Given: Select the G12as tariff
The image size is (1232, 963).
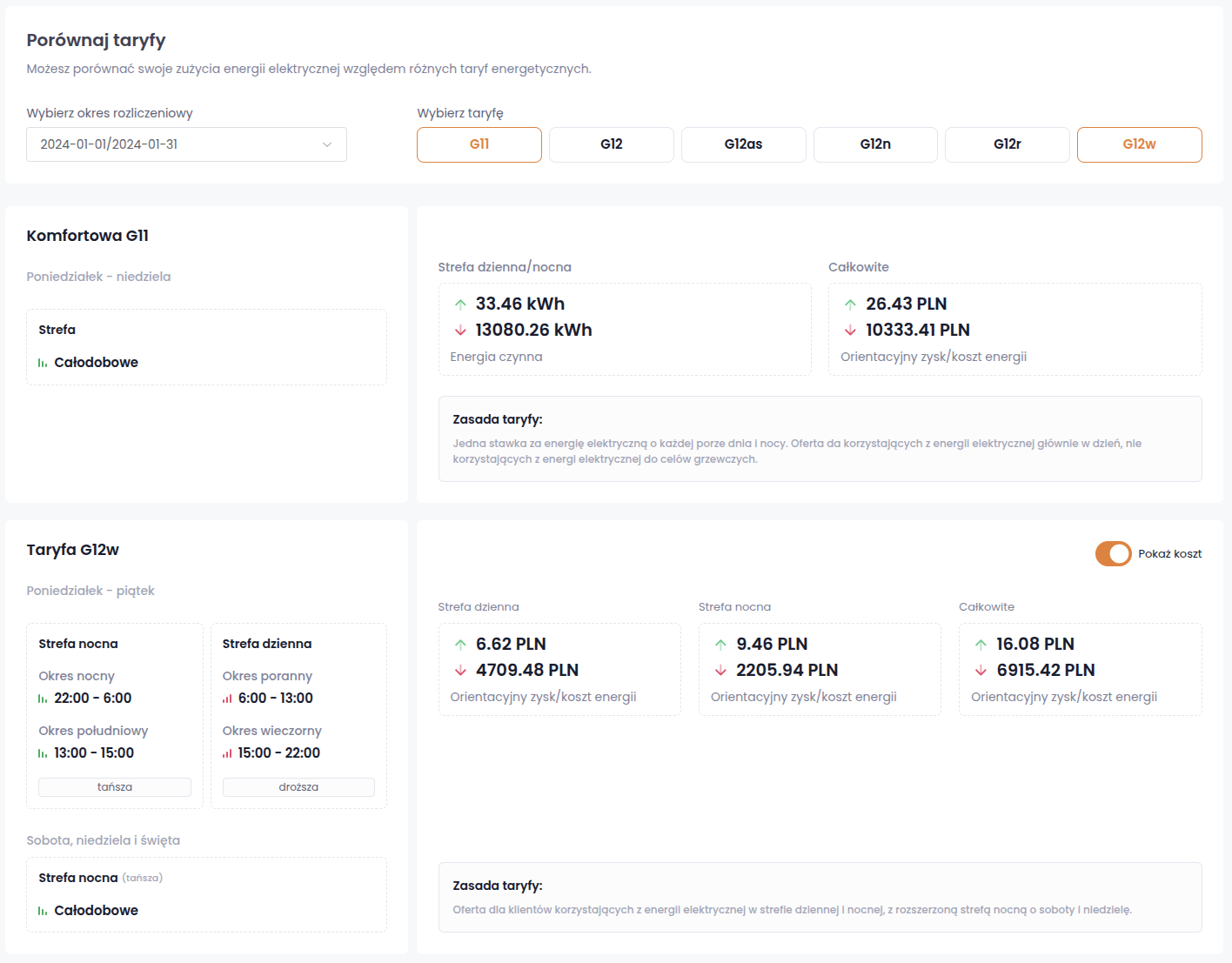Looking at the screenshot, I should (743, 144).
